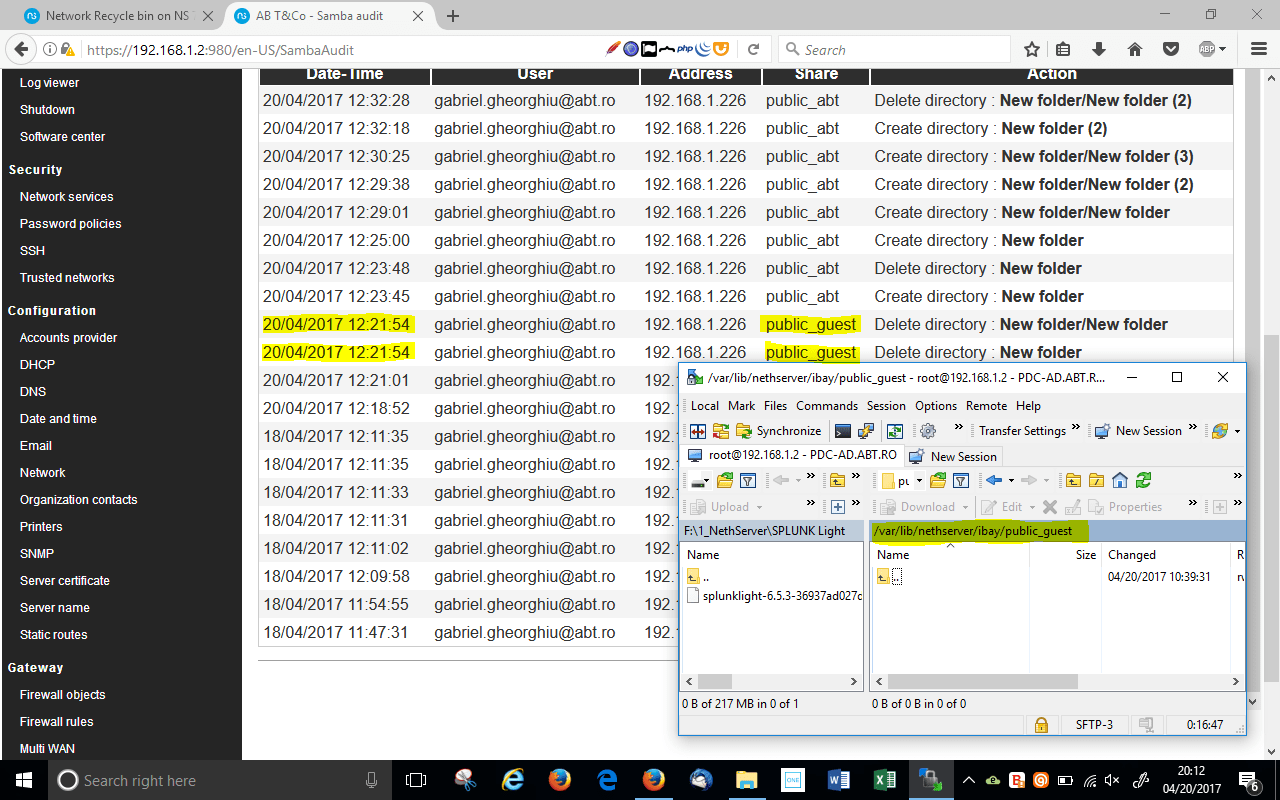Open the filter funnel icon on remote panel
The height and width of the screenshot is (800, 1280).
click(959, 480)
